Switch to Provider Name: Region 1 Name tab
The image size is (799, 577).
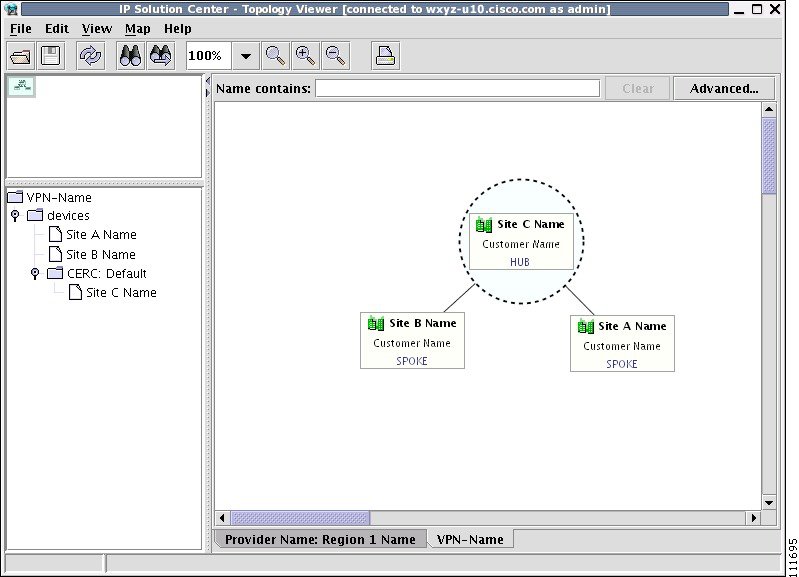pos(321,539)
